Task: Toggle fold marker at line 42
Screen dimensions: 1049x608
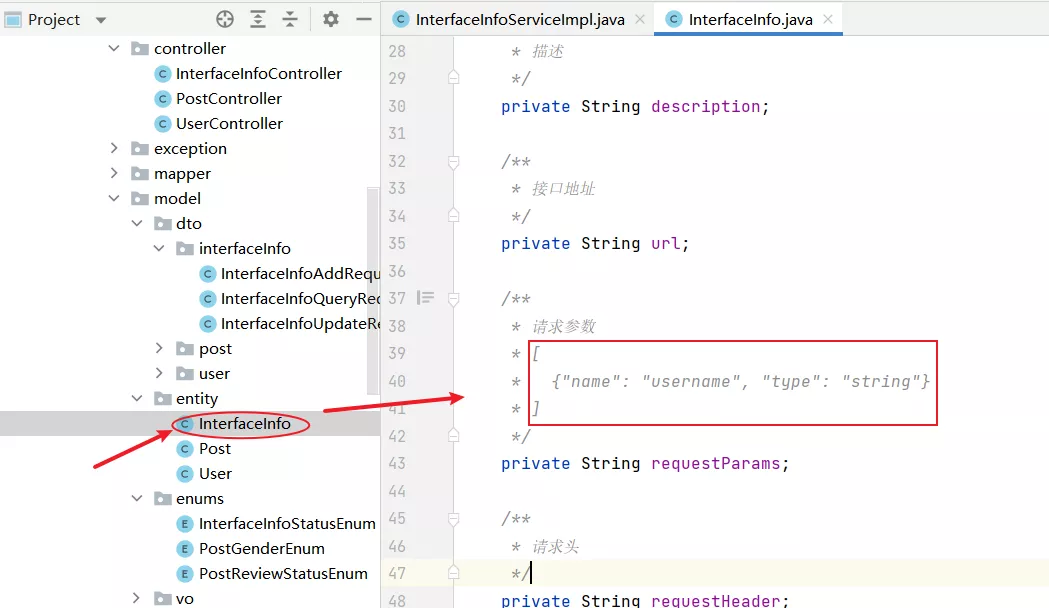Action: pos(454,435)
